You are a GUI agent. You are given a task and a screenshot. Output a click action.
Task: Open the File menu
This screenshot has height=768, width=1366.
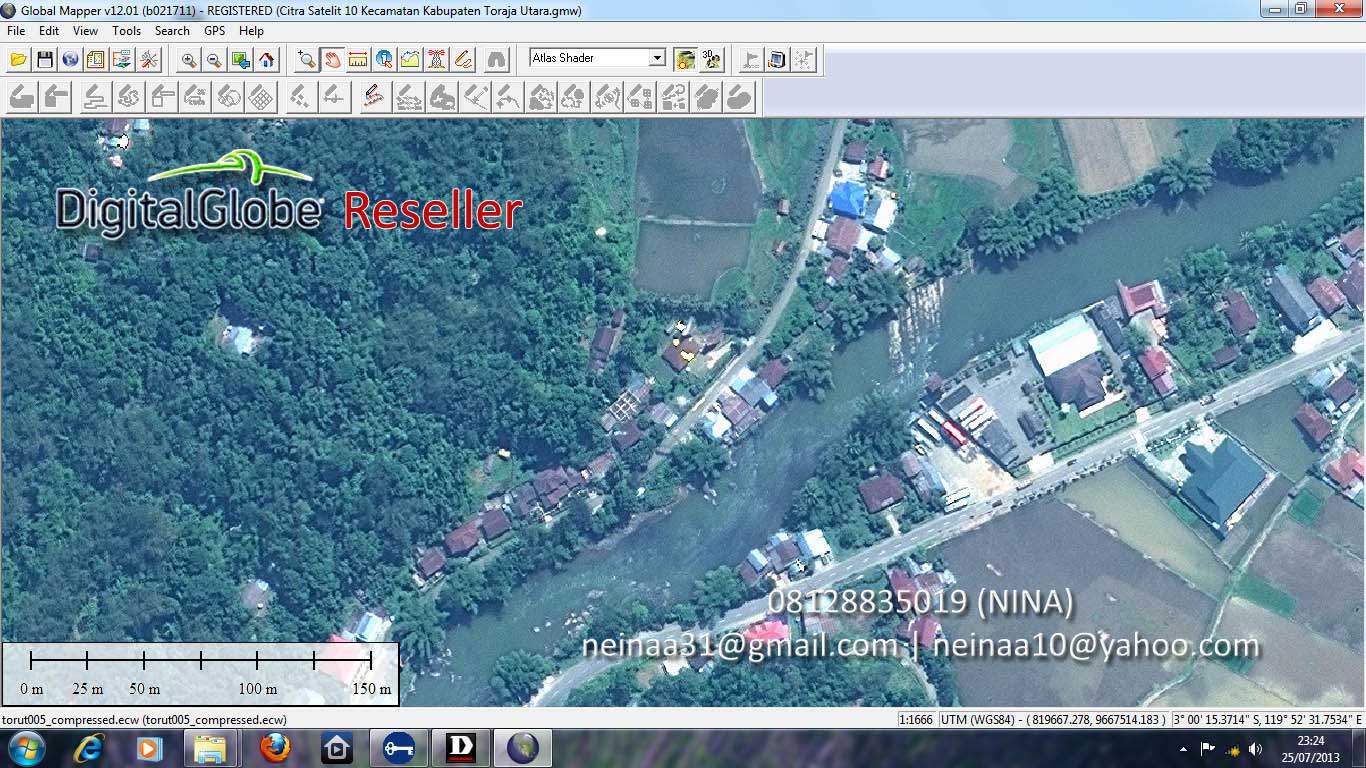click(x=15, y=31)
